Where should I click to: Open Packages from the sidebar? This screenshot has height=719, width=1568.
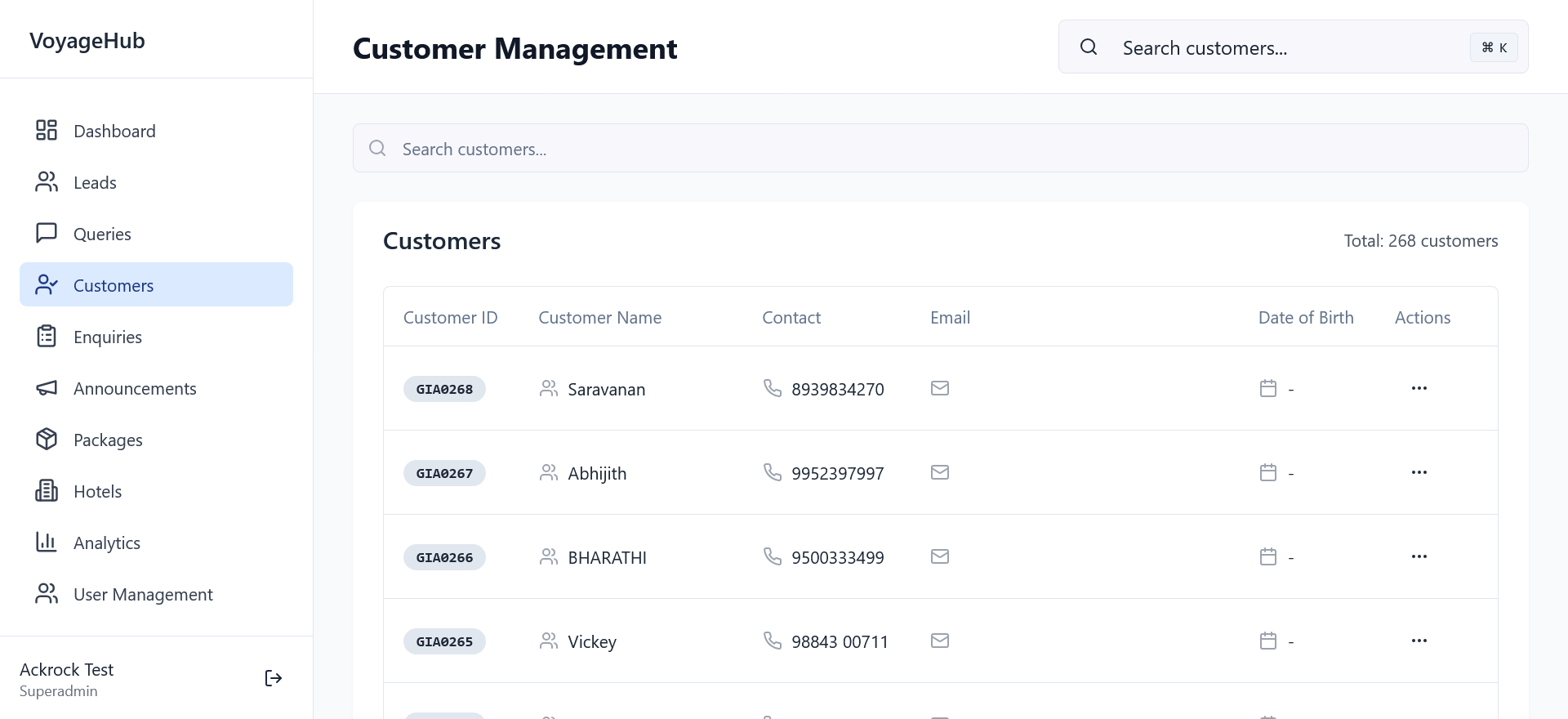pyautogui.click(x=156, y=440)
